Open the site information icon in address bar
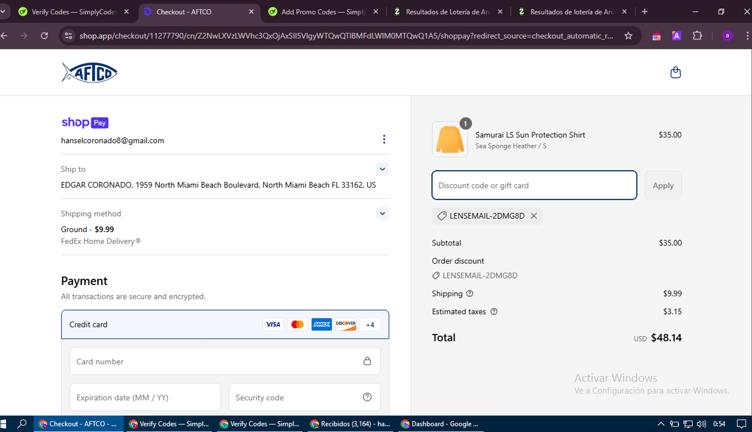Screen dimensions: 752x432 coord(69,35)
